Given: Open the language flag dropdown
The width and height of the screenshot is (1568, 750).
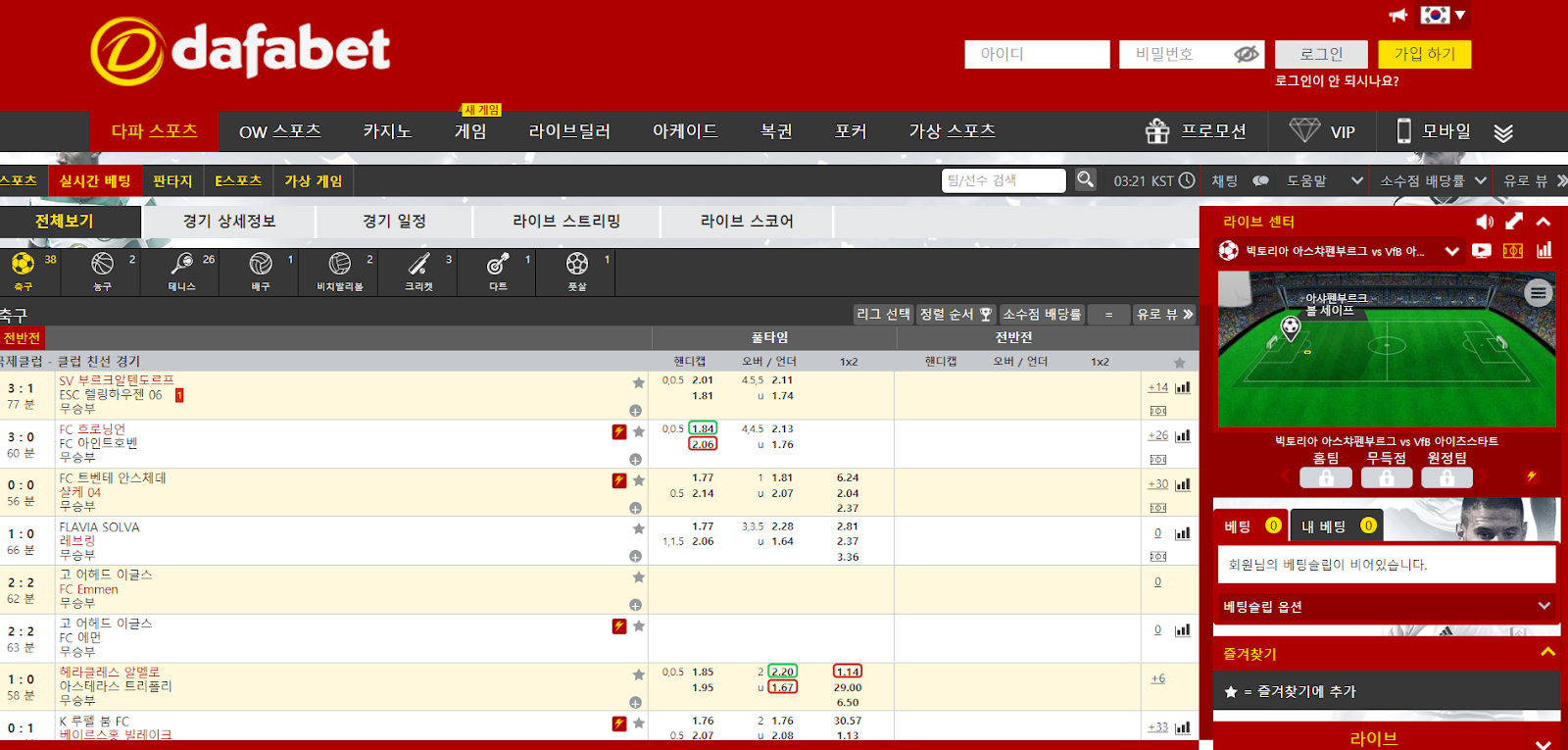Looking at the screenshot, I should [x=1444, y=15].
